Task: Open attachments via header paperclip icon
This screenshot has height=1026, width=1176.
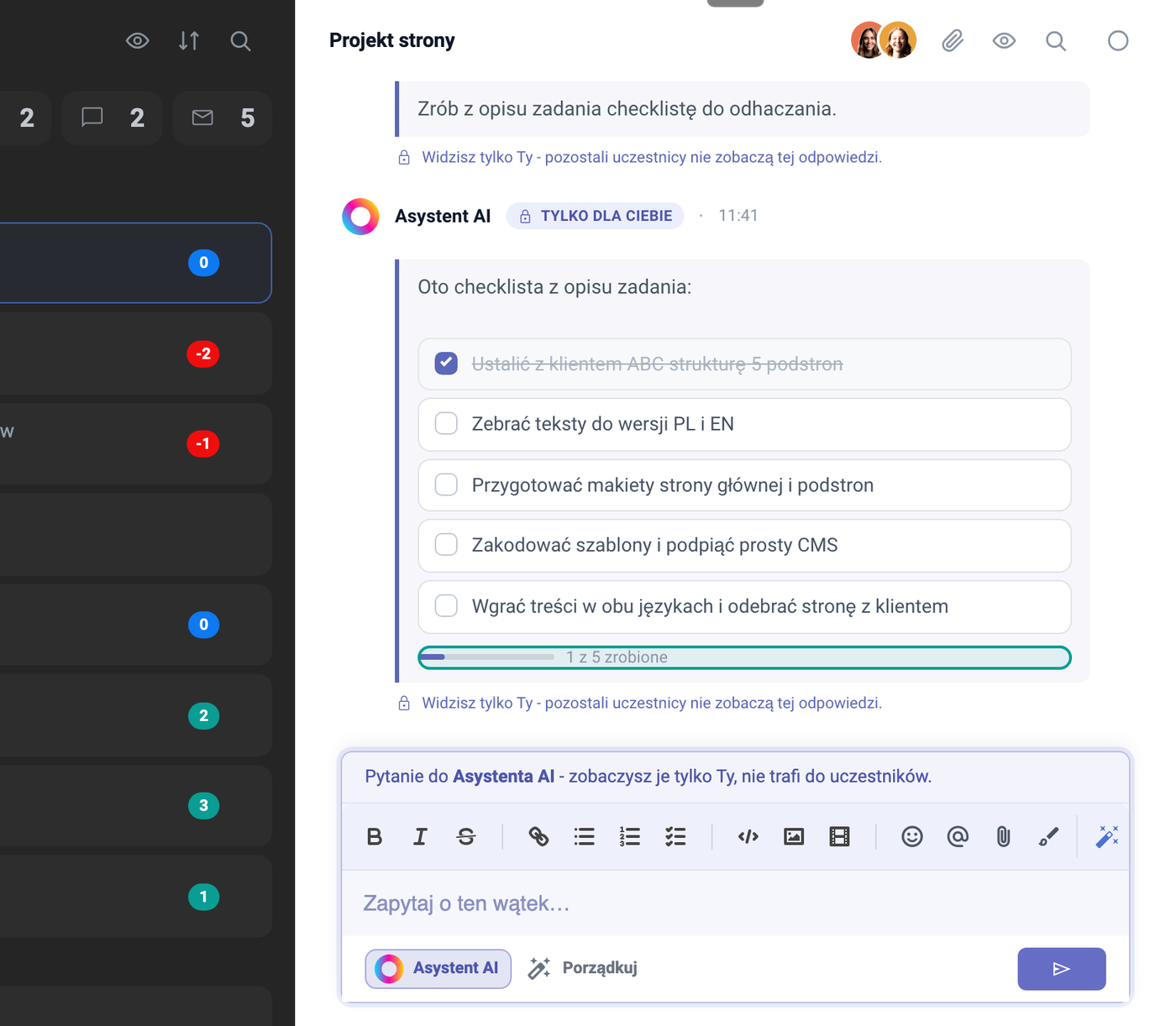Action: (953, 40)
